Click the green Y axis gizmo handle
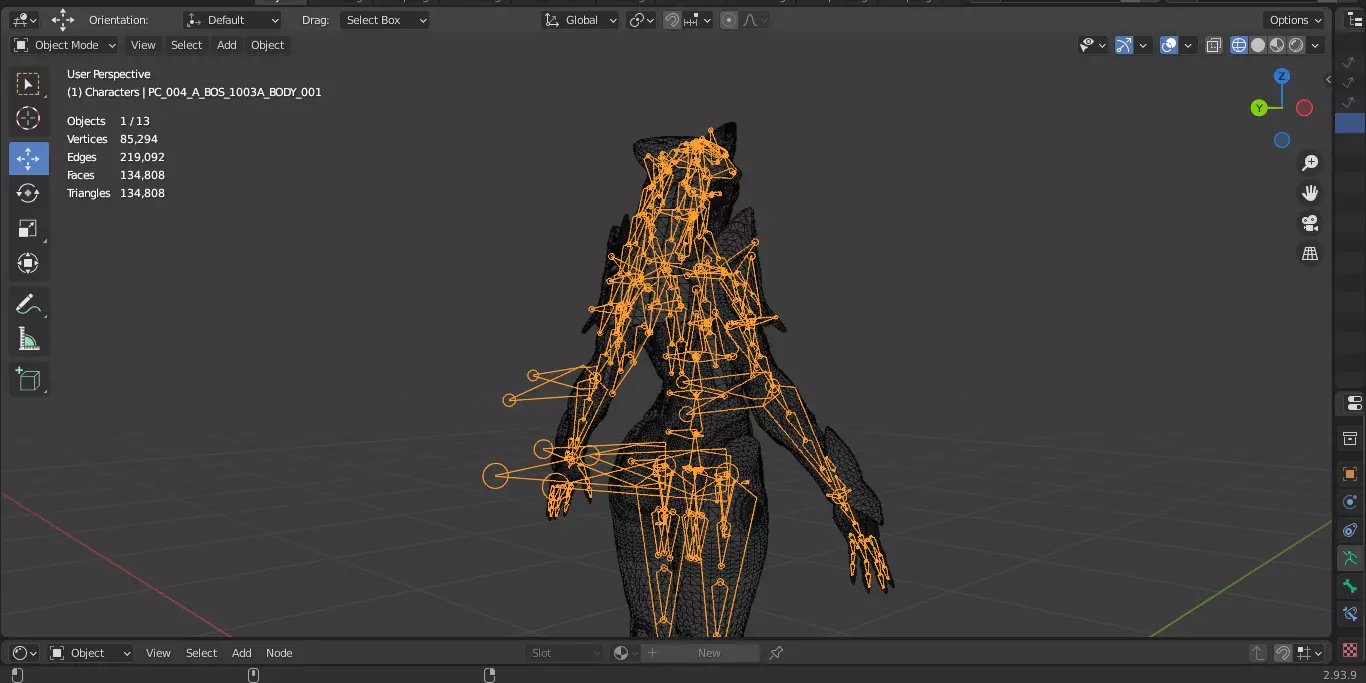The width and height of the screenshot is (1366, 683). point(1259,108)
